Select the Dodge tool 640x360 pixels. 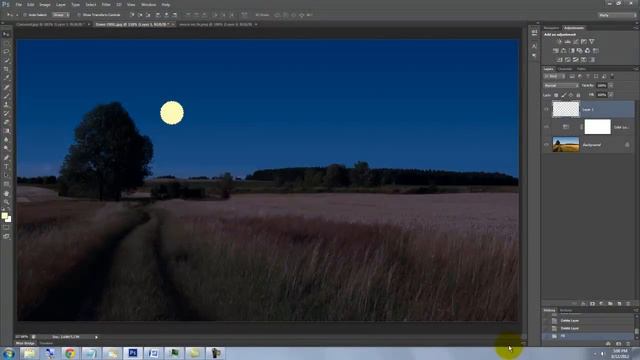6,148
